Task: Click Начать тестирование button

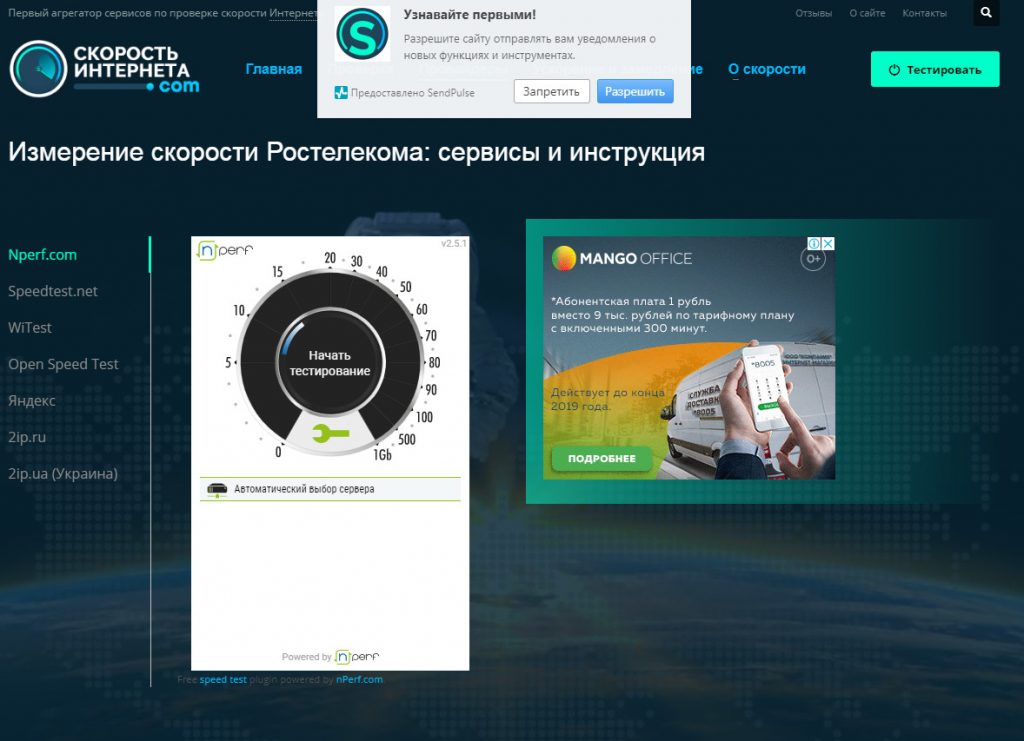Action: coord(330,363)
